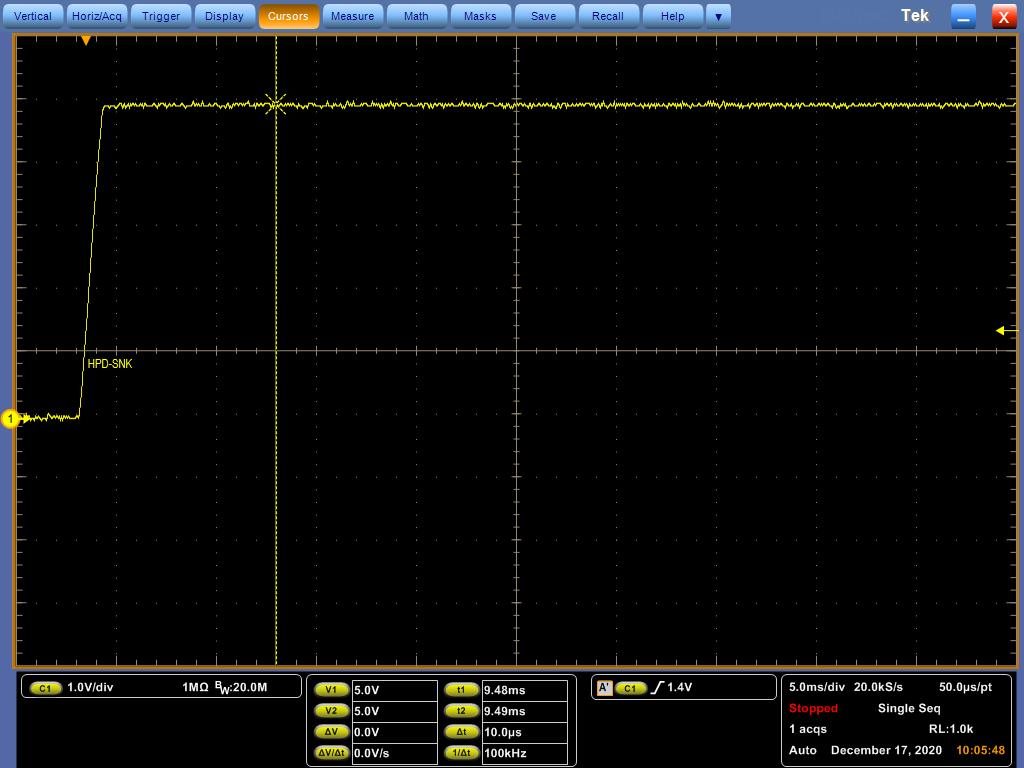The height and width of the screenshot is (768, 1024).
Task: Open the Math menu
Action: tap(416, 16)
